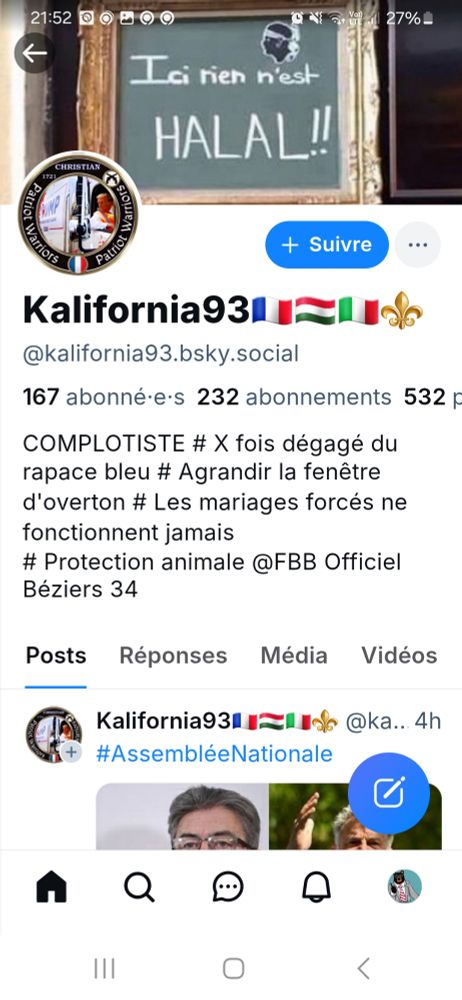
Task: Go to the Home feed icon
Action: [51, 886]
